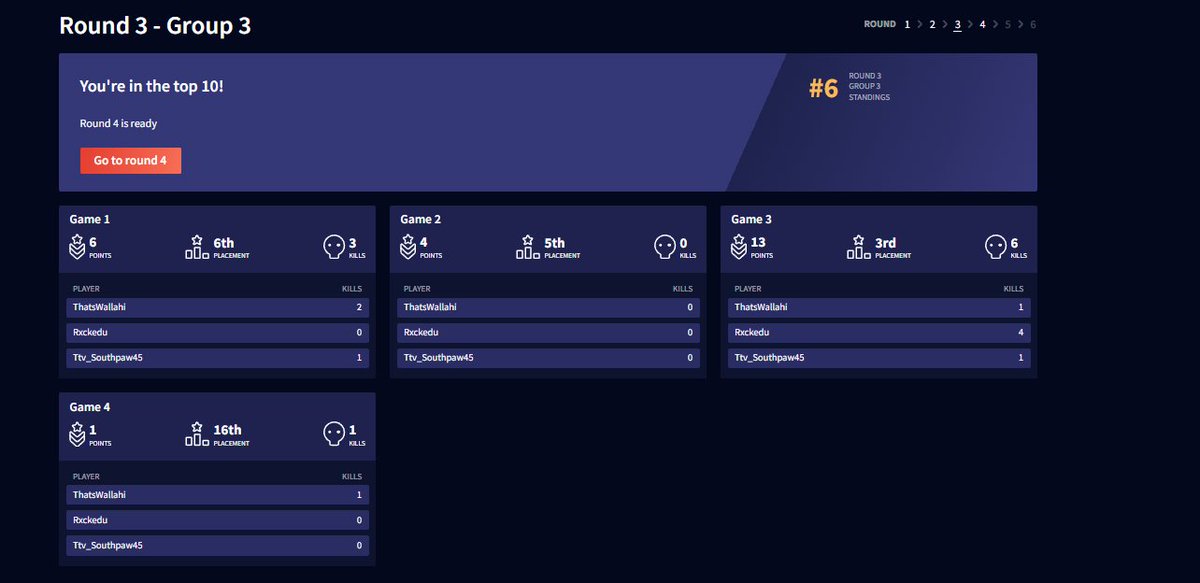The image size is (1200, 583).
Task: Click Game 1 PLAYER column header
Action: point(87,289)
